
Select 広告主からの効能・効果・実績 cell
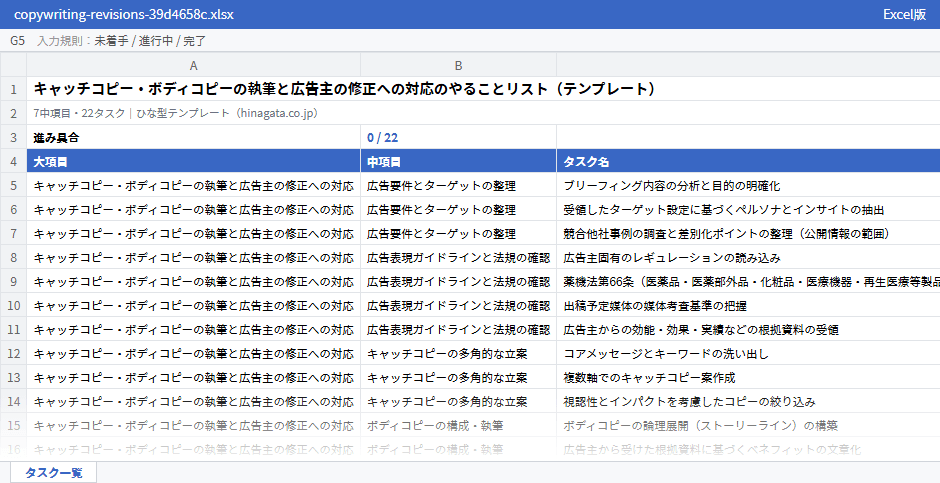[x=748, y=330]
